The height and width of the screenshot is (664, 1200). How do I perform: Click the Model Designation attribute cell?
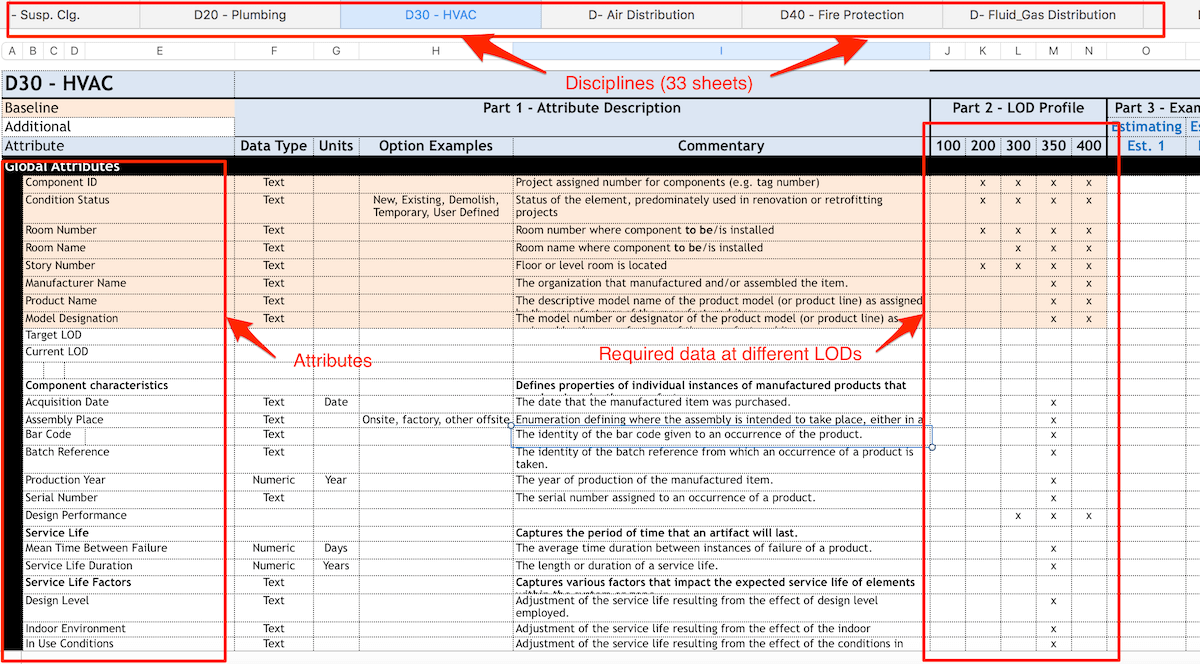coord(129,319)
